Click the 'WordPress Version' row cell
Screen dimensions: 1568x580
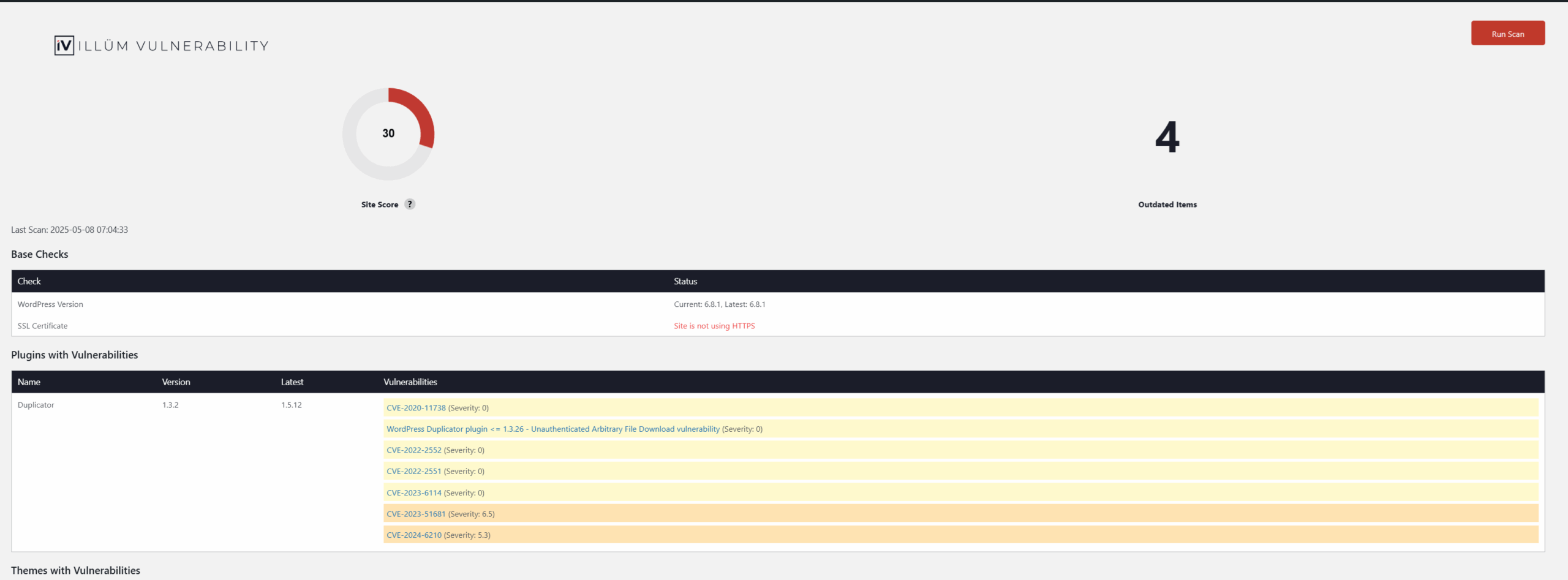(x=50, y=304)
